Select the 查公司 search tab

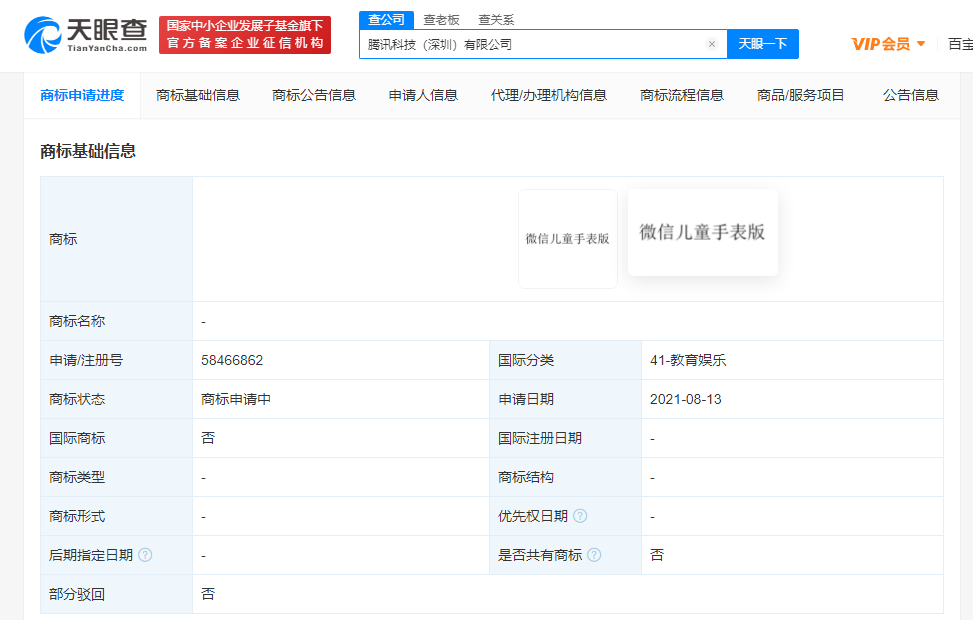tap(386, 20)
